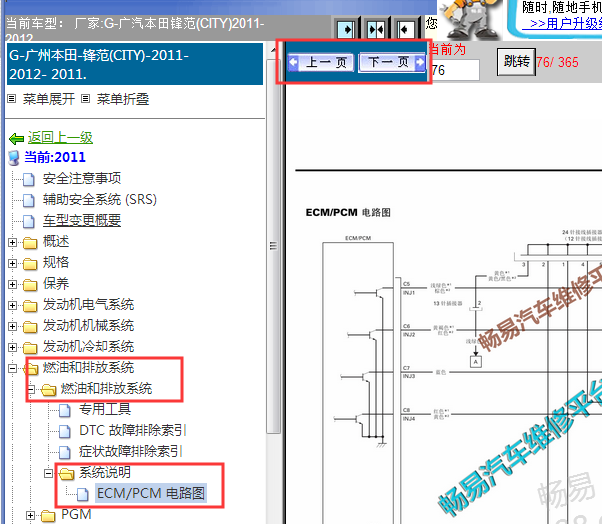Image resolution: width=602 pixels, height=524 pixels.
Task: Open 辅助安全系统 (SRS) document
Action: [x=100, y=199]
